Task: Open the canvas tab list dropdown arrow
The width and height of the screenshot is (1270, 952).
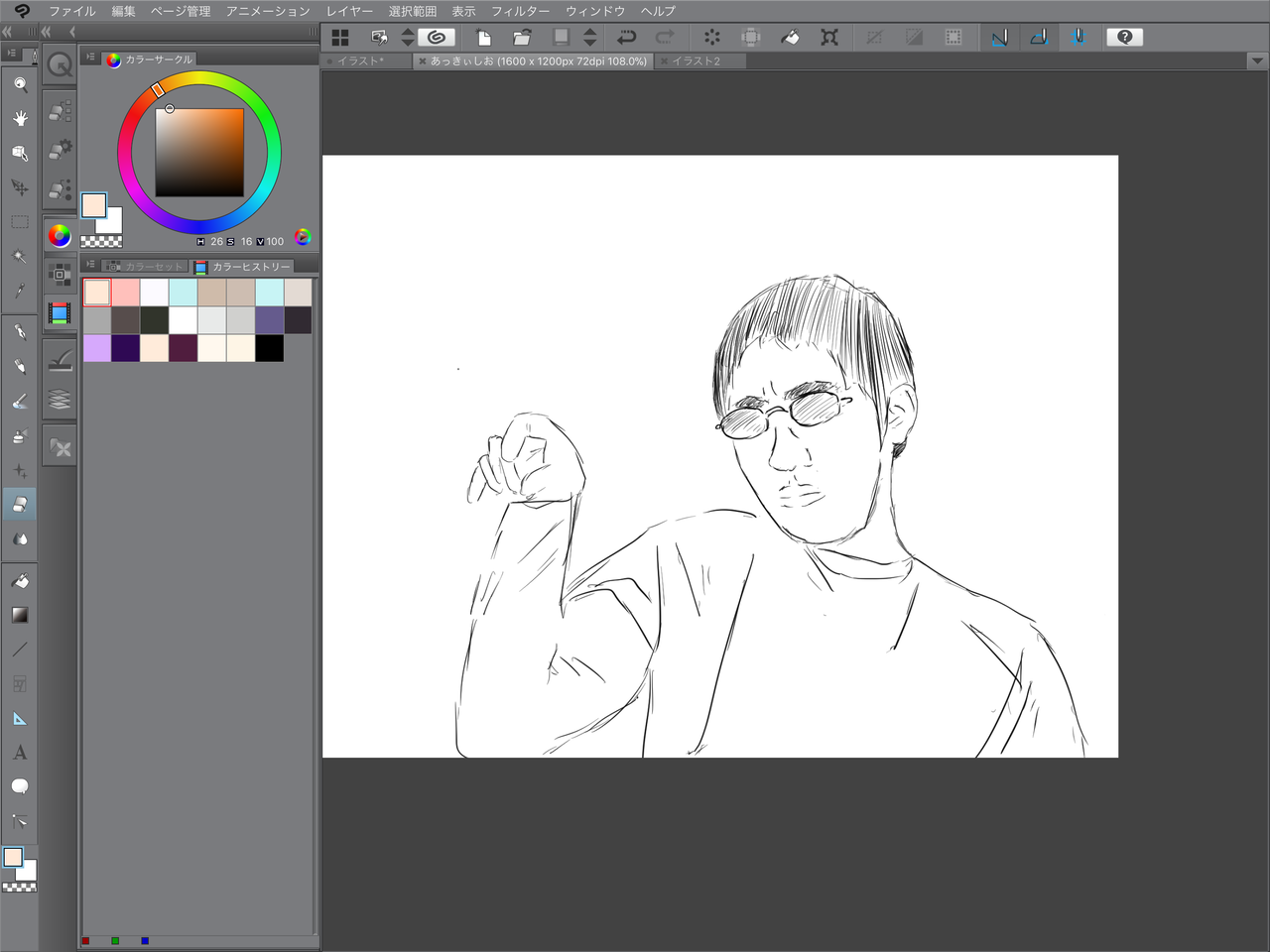Action: [1257, 60]
